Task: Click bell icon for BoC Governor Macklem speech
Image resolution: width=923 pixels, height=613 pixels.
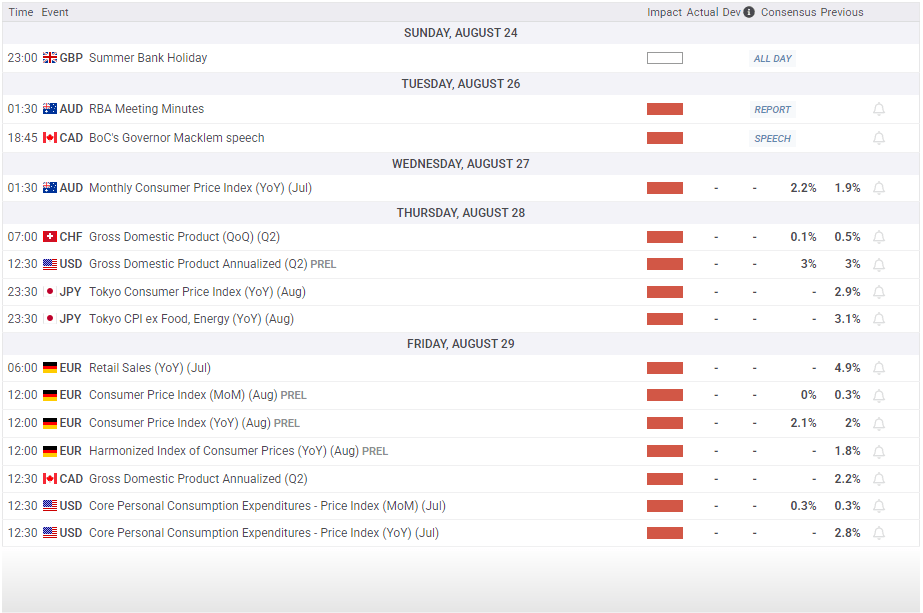Action: pyautogui.click(x=879, y=138)
